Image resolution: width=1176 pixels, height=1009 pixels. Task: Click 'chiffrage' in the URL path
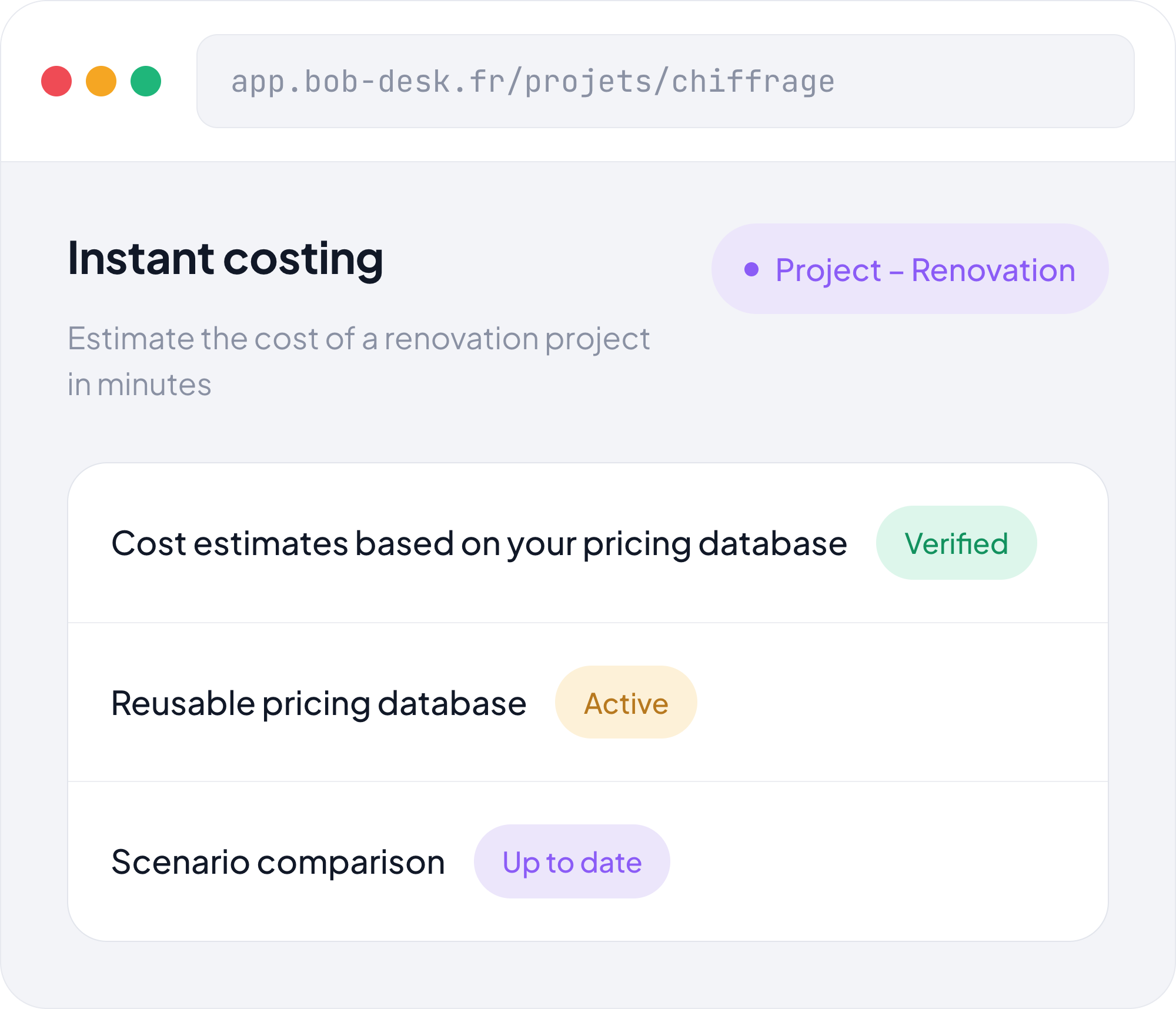coord(753,81)
